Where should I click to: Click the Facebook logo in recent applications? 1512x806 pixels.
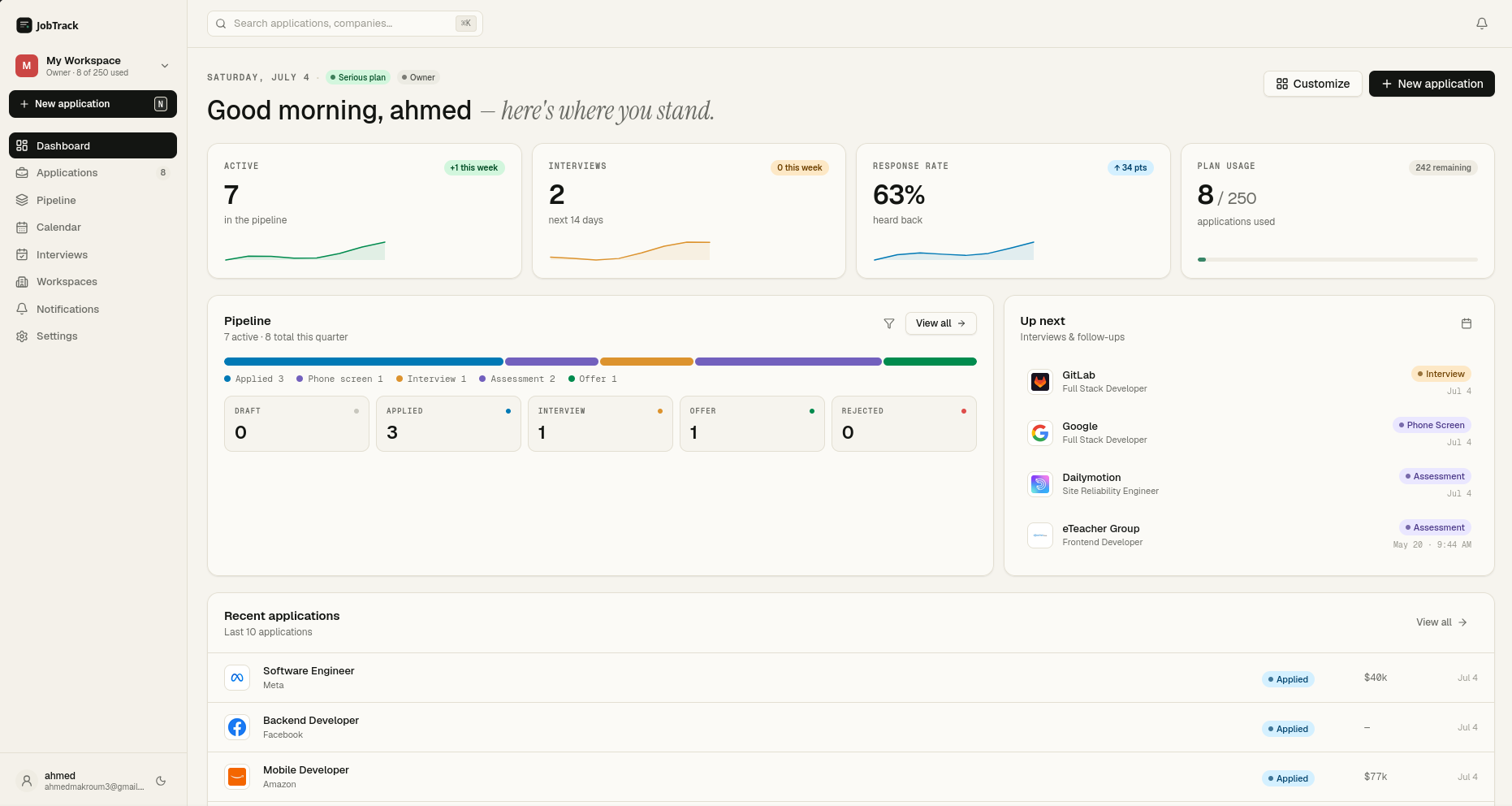tap(237, 727)
